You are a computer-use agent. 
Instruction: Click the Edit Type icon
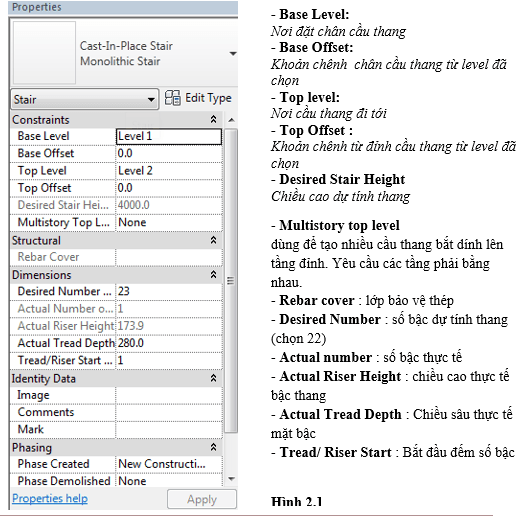(x=172, y=98)
